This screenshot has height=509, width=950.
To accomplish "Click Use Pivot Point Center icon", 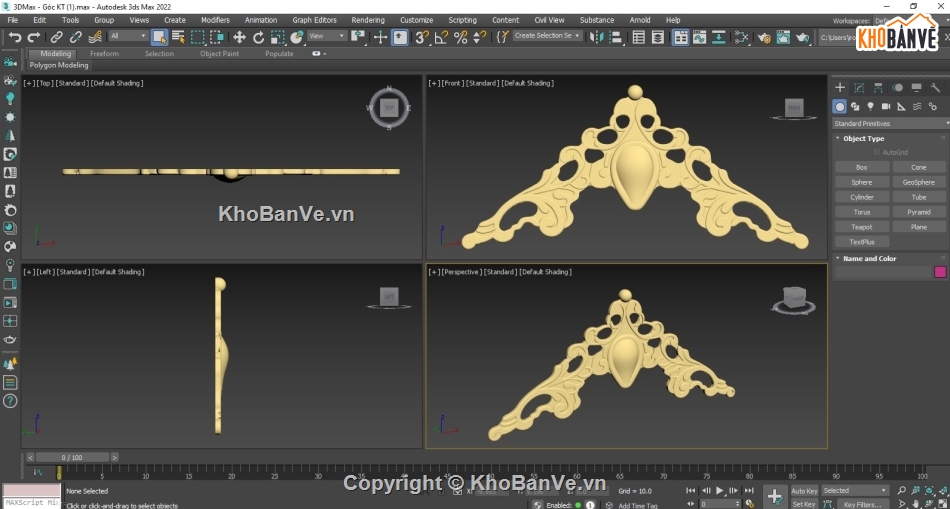I will click(x=358, y=37).
